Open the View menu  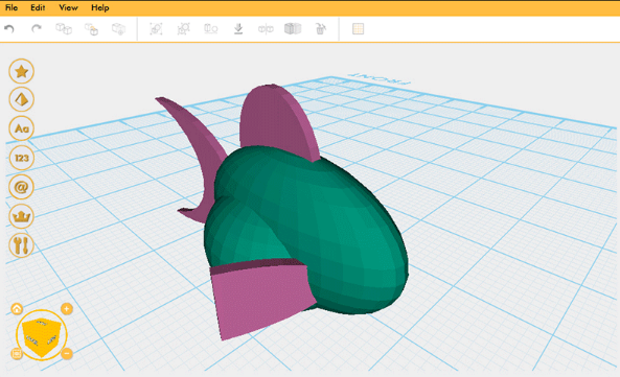coord(68,8)
